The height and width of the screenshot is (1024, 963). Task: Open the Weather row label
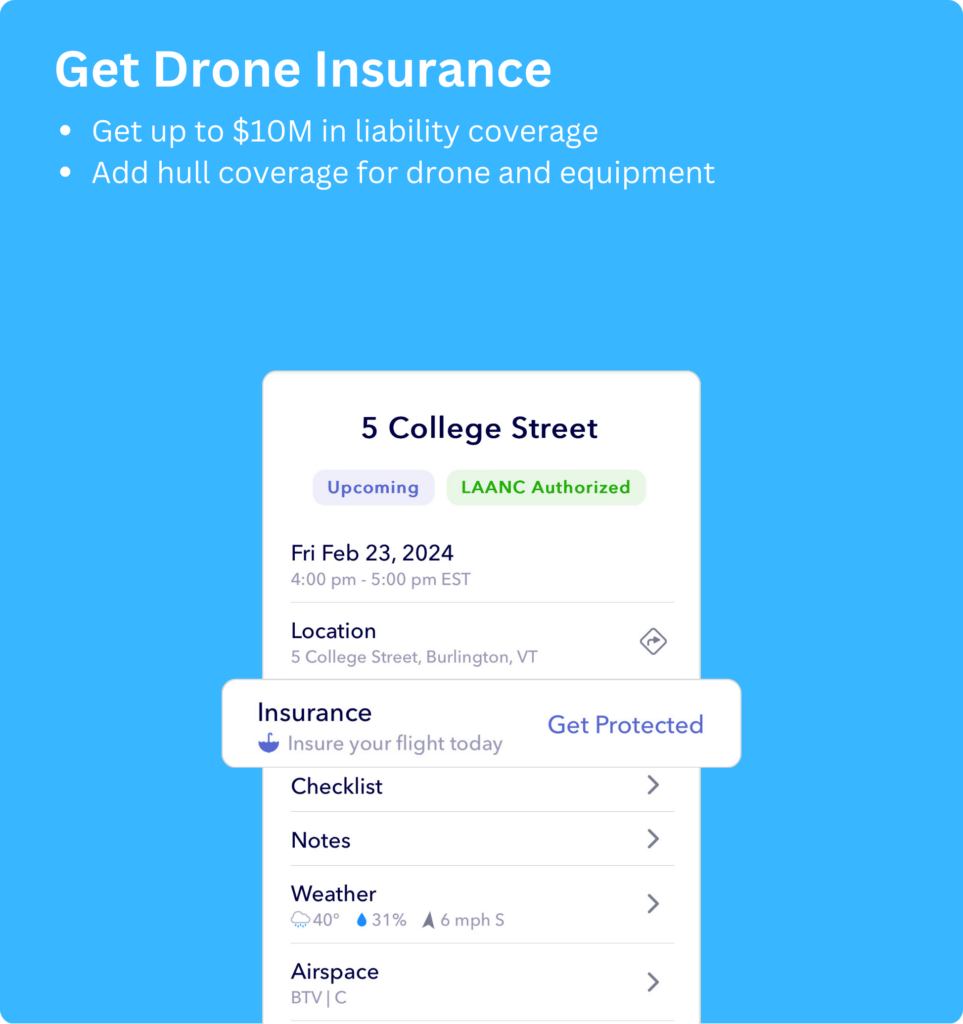[x=334, y=893]
